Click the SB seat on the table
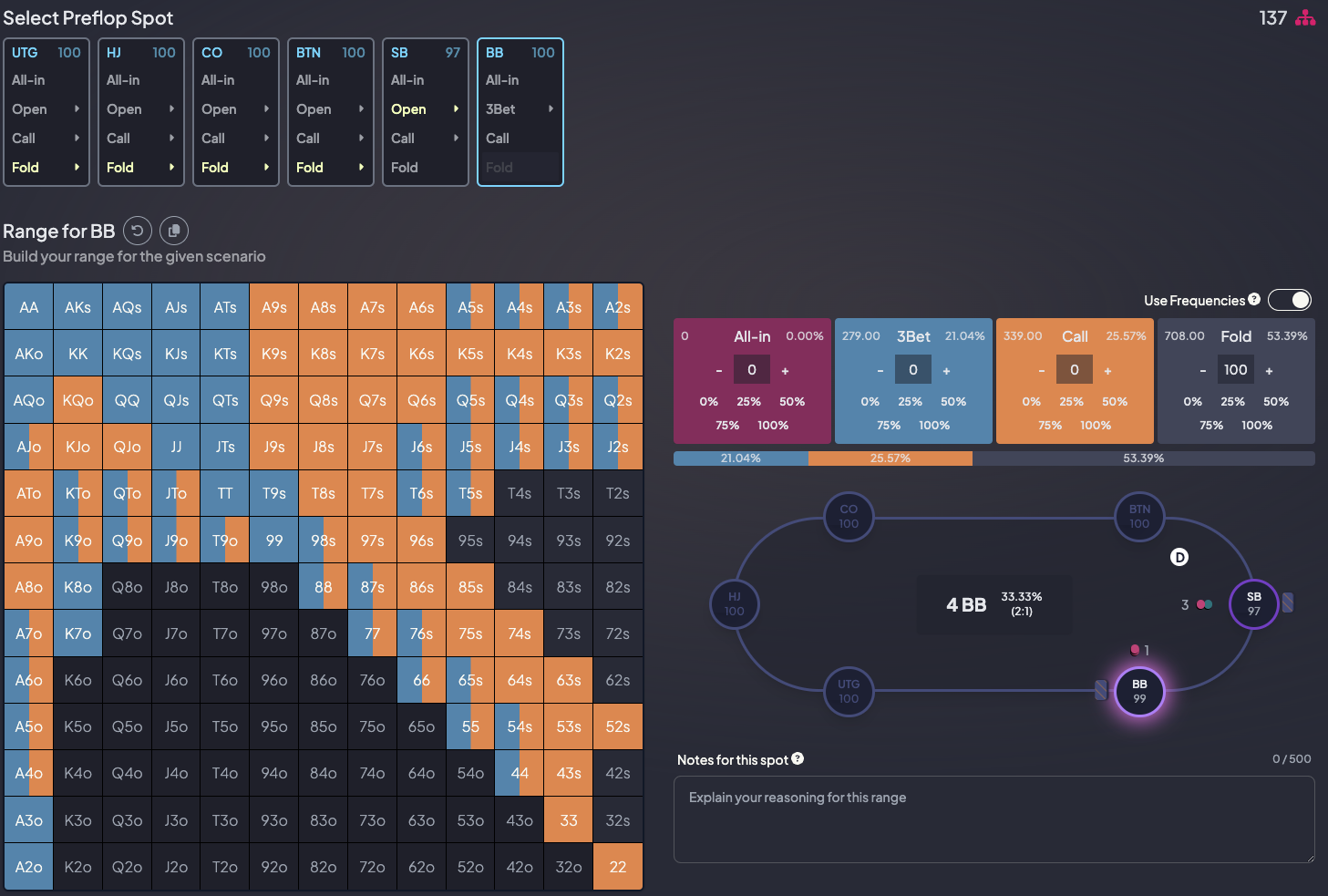Screen dimensions: 1328x896 (x=1254, y=603)
